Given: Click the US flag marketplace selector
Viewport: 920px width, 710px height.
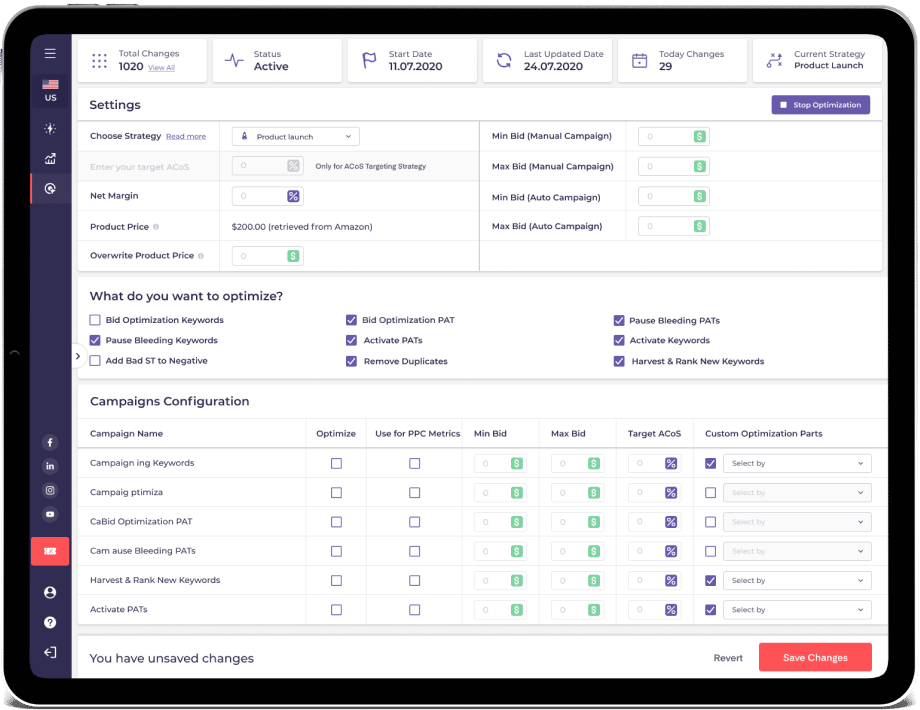Looking at the screenshot, I should coord(50,90).
